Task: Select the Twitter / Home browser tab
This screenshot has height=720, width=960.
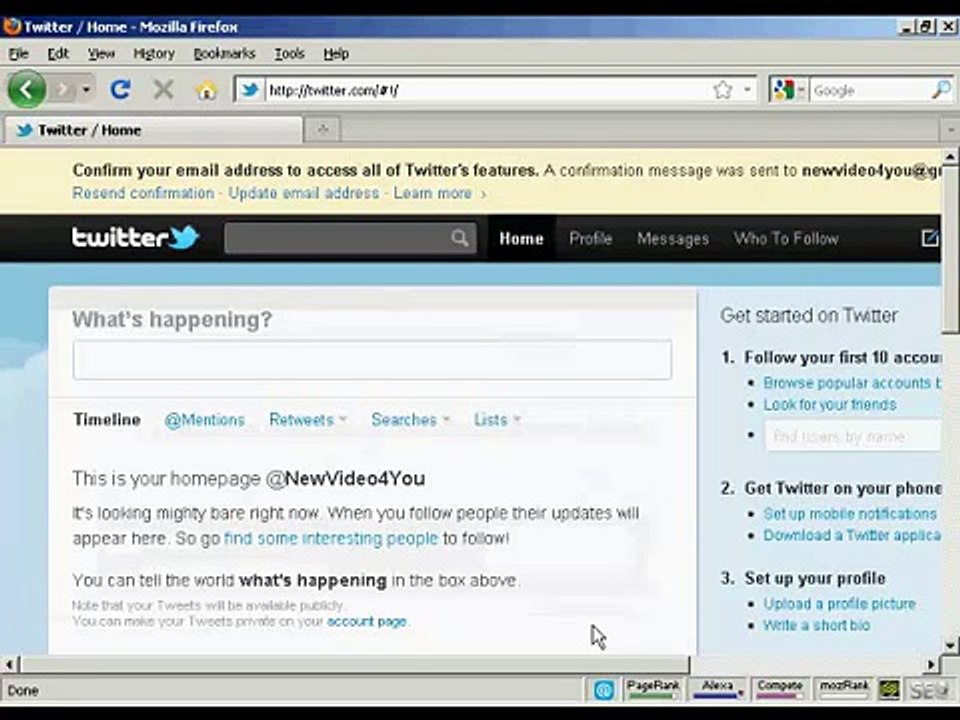Action: (153, 130)
